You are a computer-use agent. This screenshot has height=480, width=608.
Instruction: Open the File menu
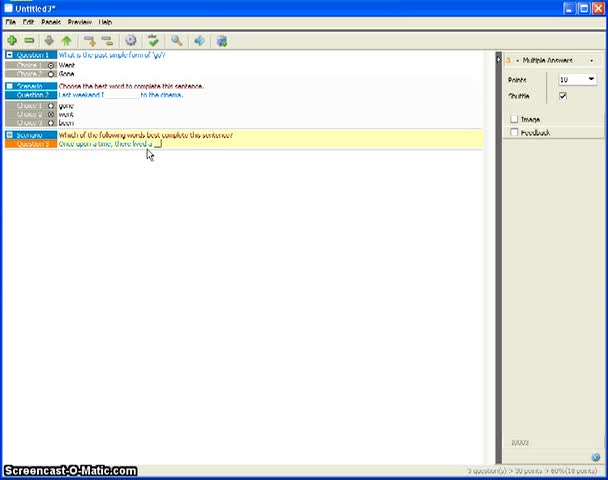(x=10, y=22)
